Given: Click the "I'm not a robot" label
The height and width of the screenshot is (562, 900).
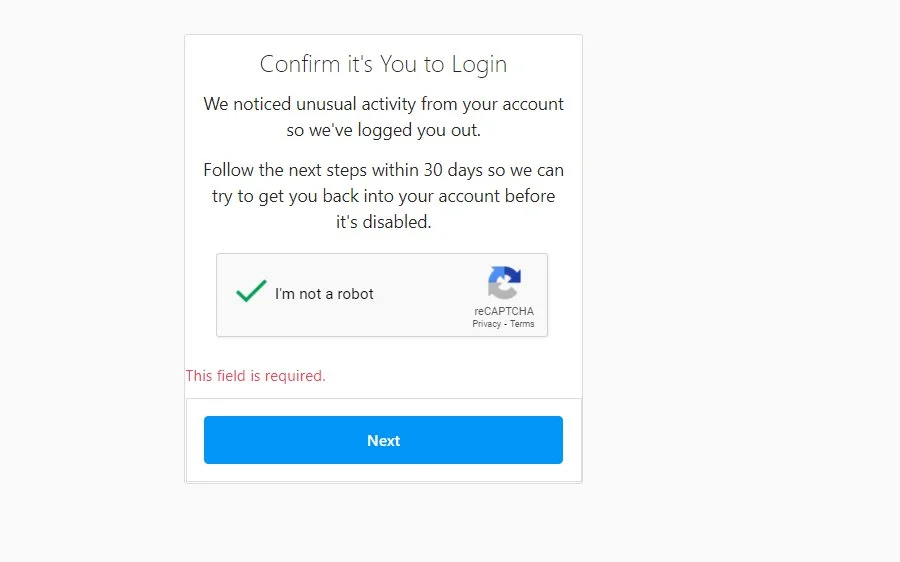Looking at the screenshot, I should [324, 294].
